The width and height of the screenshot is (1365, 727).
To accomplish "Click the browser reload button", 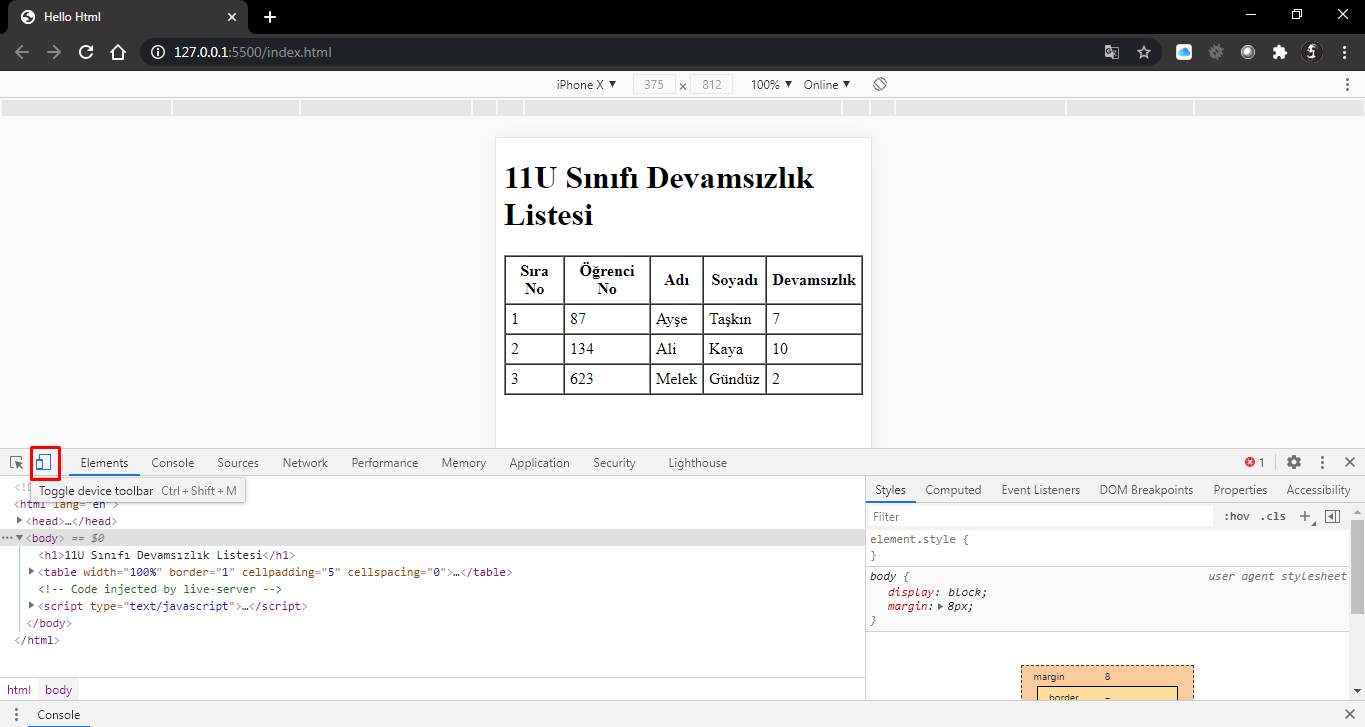I will tap(86, 52).
